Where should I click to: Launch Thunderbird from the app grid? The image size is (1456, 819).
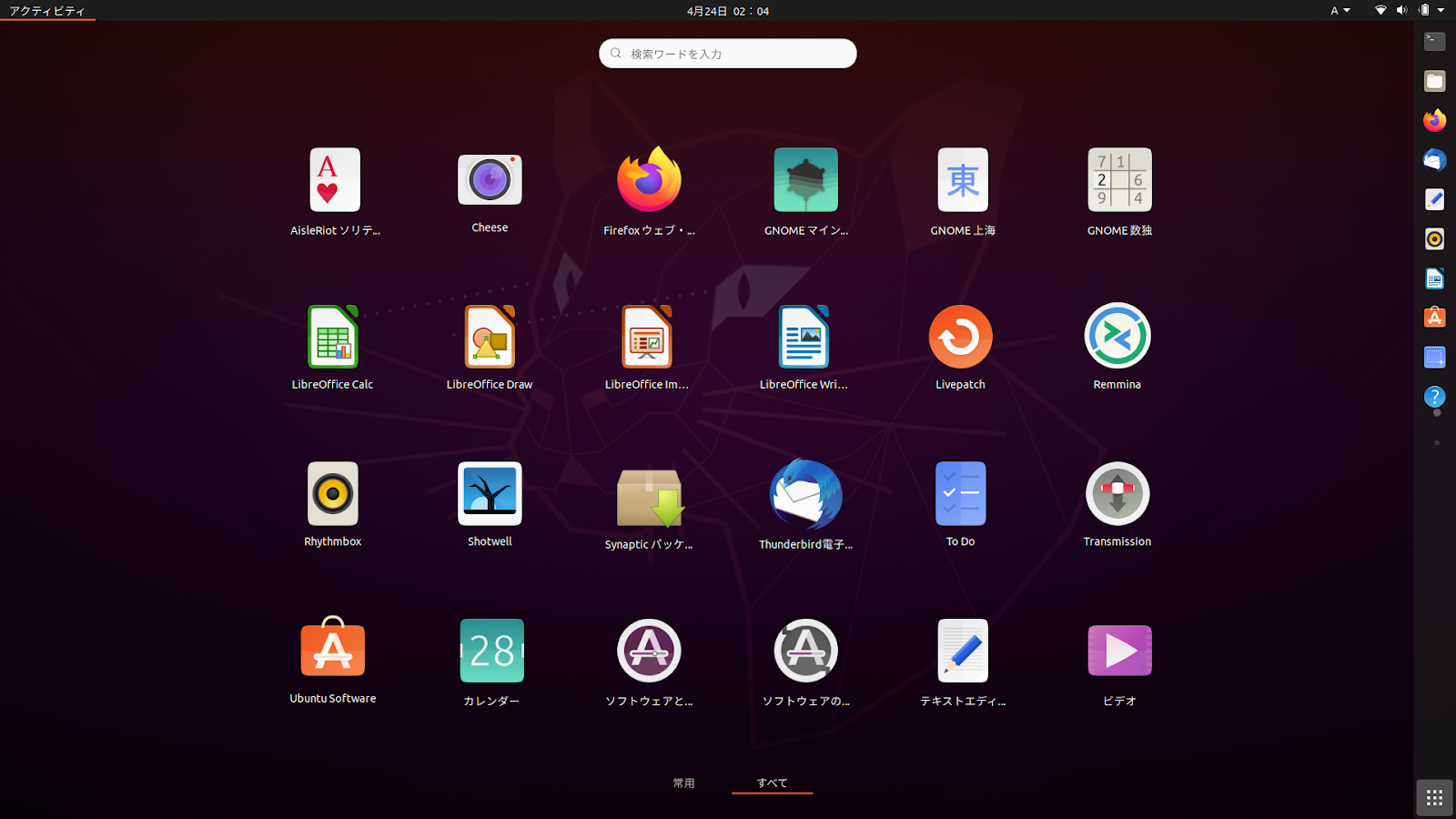(x=805, y=495)
